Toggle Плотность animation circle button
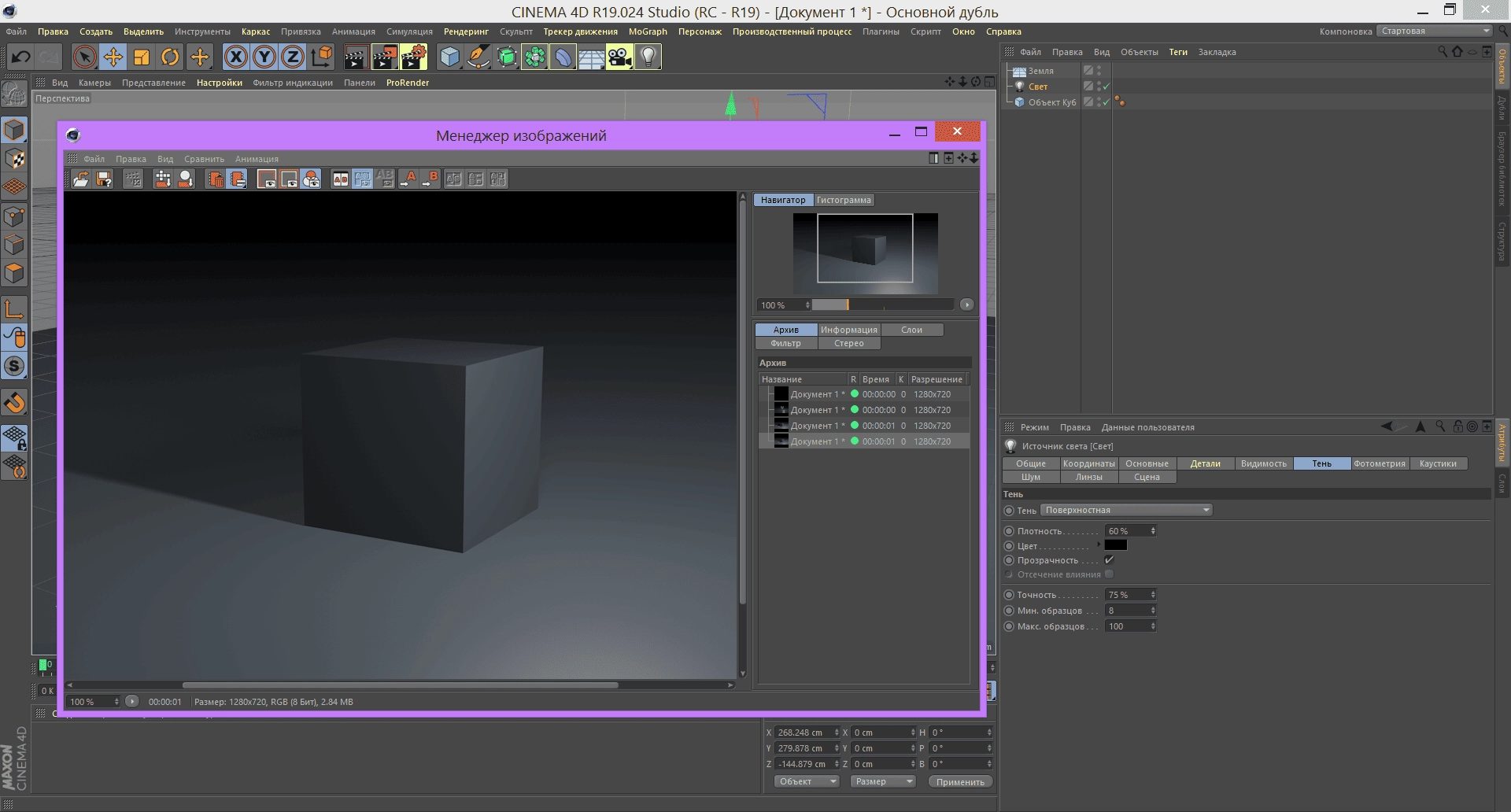1511x812 pixels. tap(1009, 531)
